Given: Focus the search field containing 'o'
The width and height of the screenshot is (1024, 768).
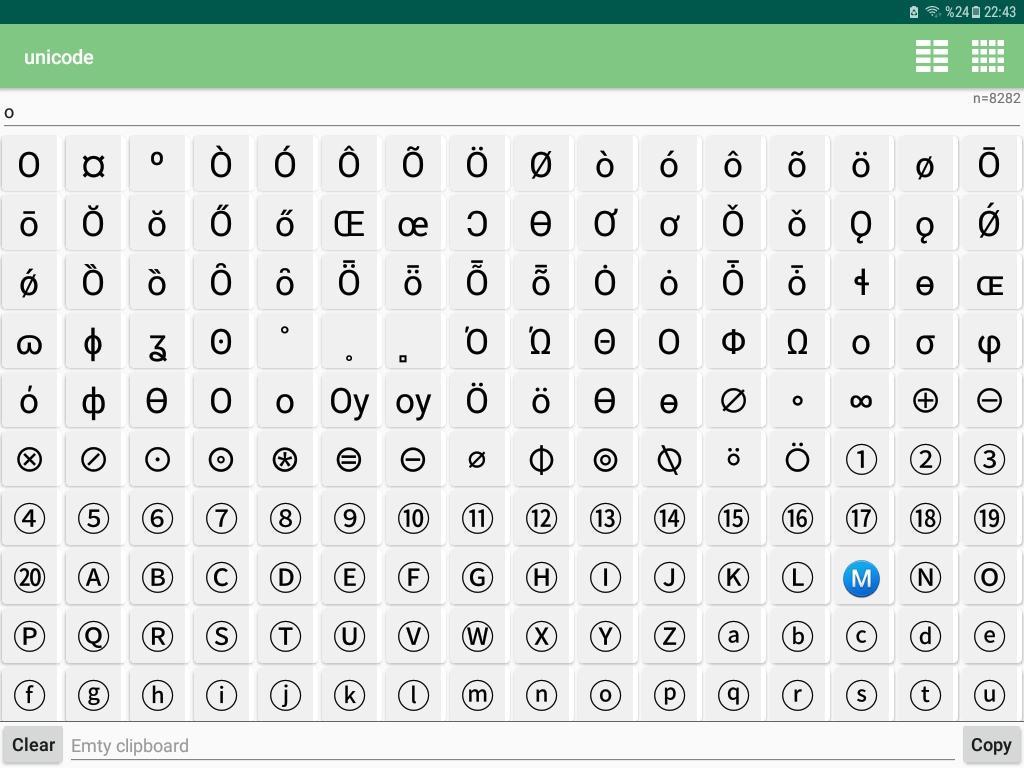Looking at the screenshot, I should point(480,112).
